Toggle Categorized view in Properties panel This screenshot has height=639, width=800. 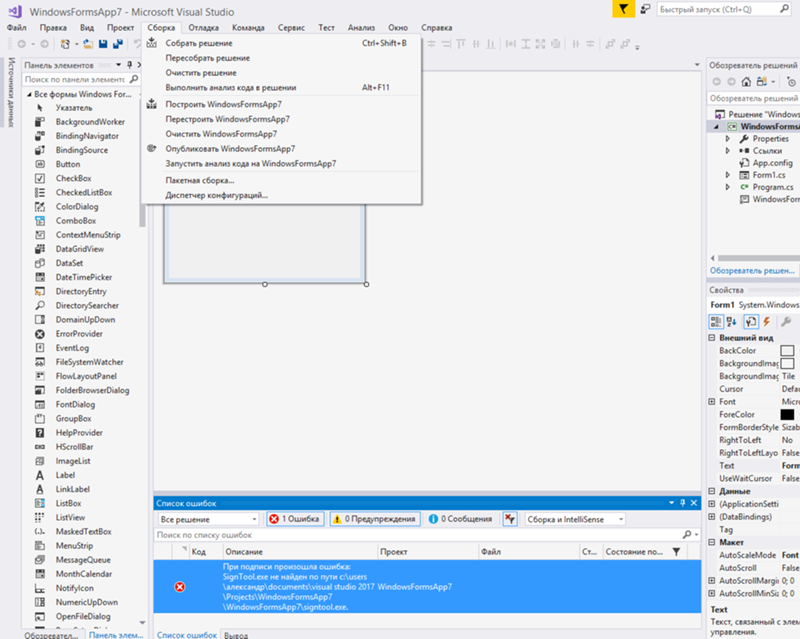(716, 322)
